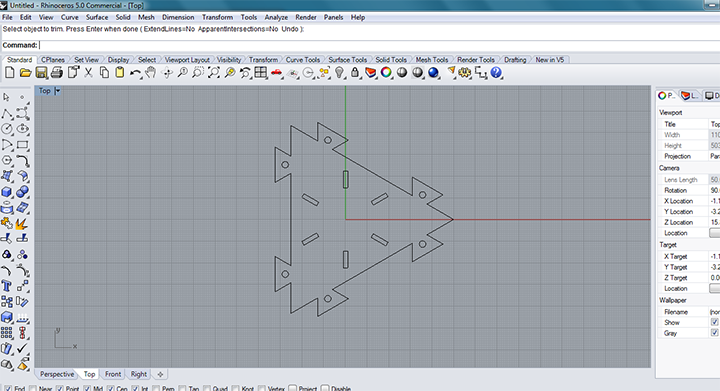
Task: Select the Circle tool in left sidebar
Action: tap(7, 129)
